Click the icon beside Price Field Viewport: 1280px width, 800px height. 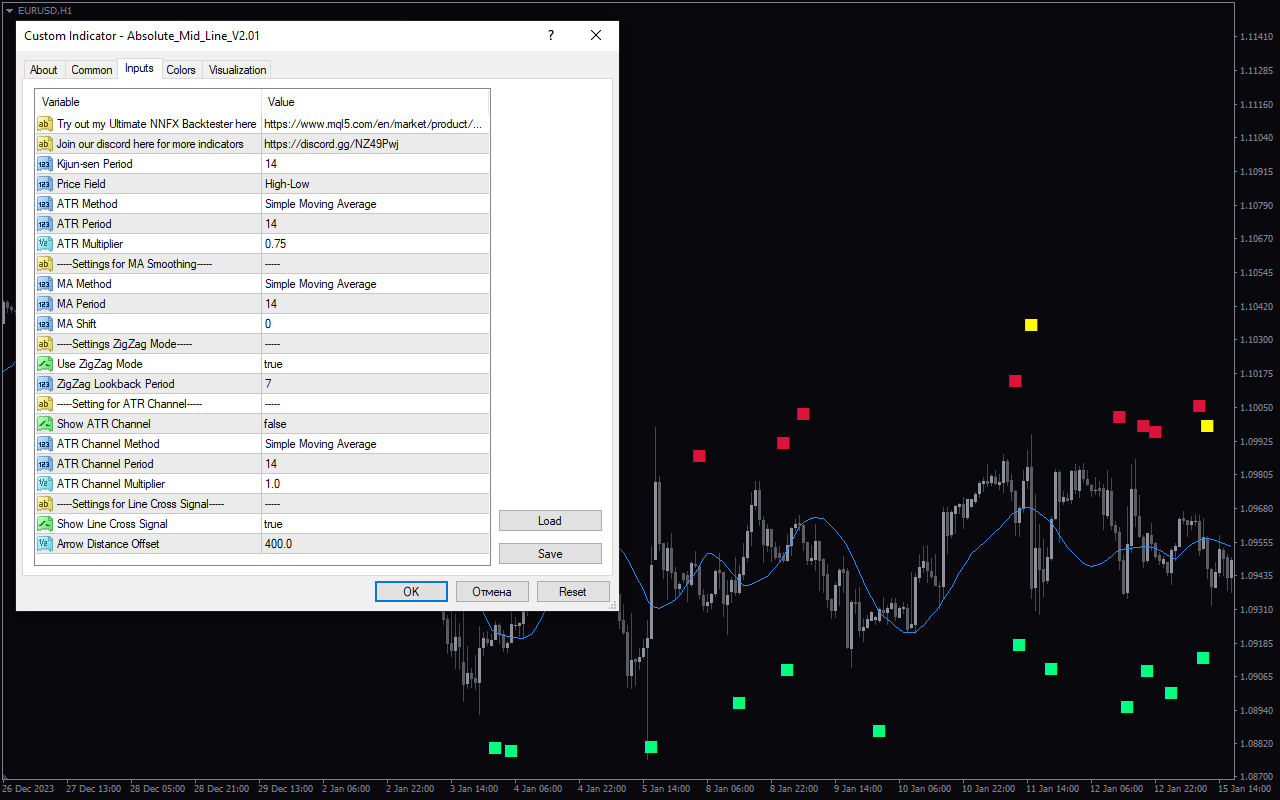coord(45,184)
